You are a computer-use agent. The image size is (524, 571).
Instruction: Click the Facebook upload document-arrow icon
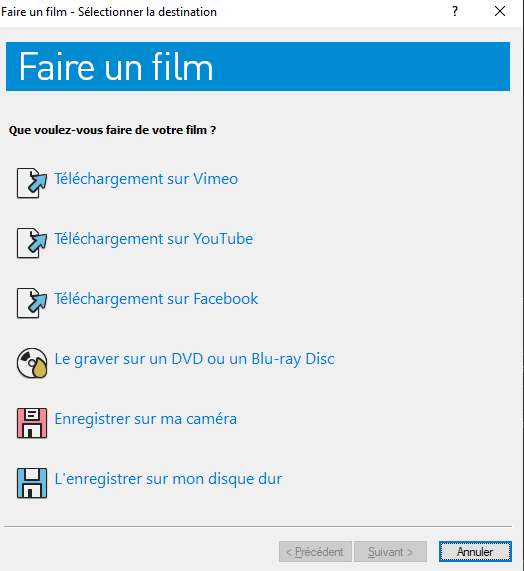pos(32,303)
